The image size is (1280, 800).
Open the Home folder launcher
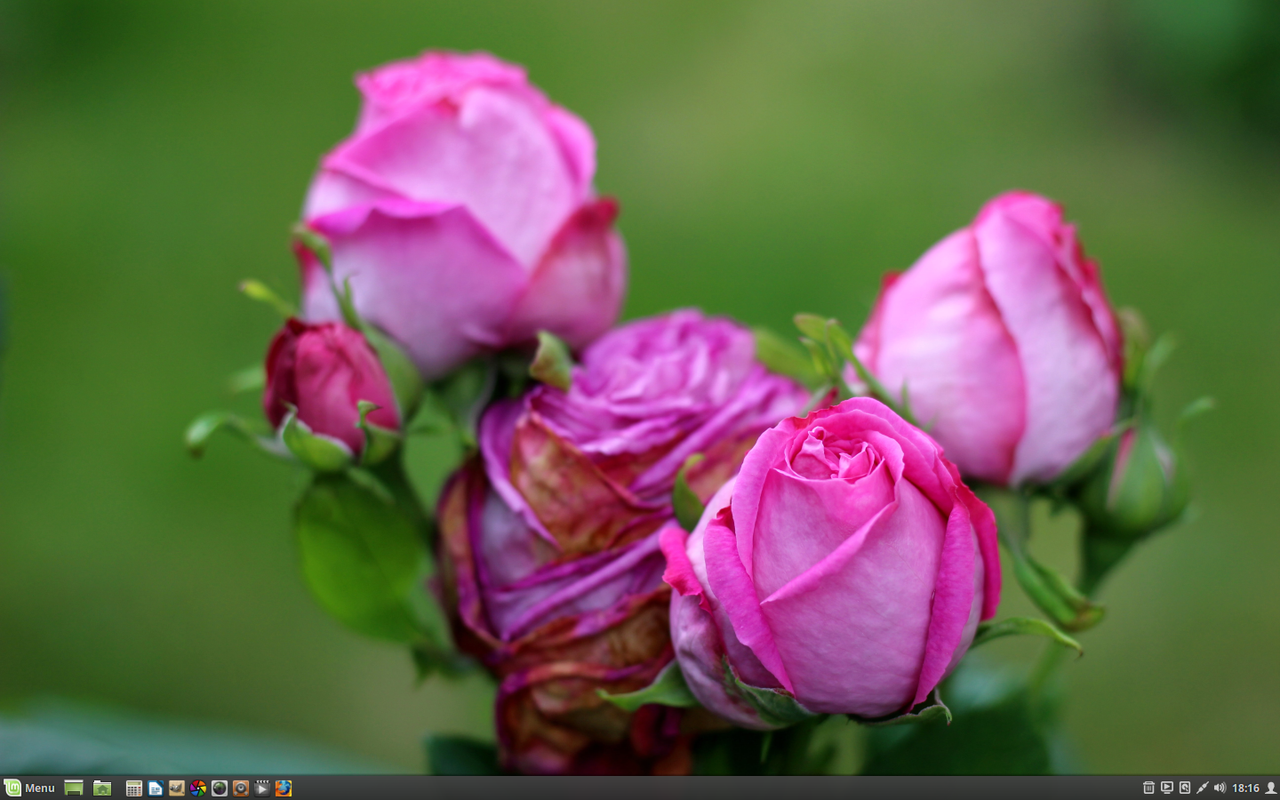pyautogui.click(x=102, y=788)
